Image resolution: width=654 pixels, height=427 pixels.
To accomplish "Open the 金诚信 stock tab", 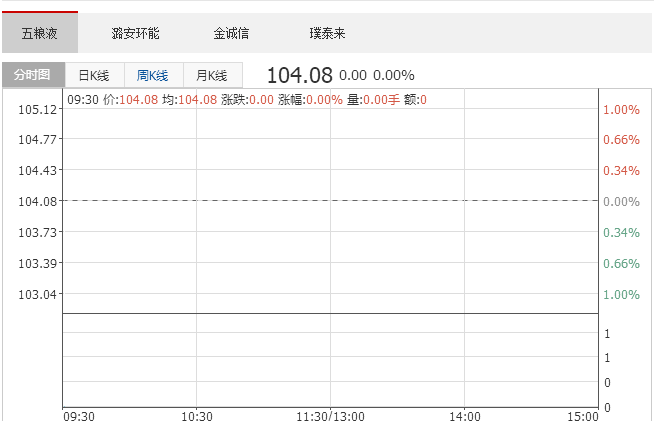I will tap(231, 33).
